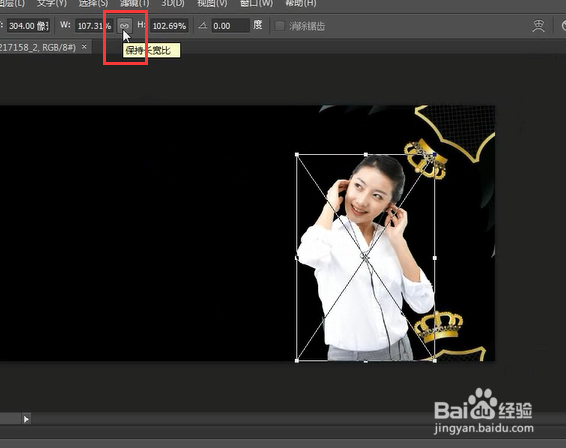The image size is (566, 448).
Task: Open the 帮助(H) menu
Action: point(301,4)
